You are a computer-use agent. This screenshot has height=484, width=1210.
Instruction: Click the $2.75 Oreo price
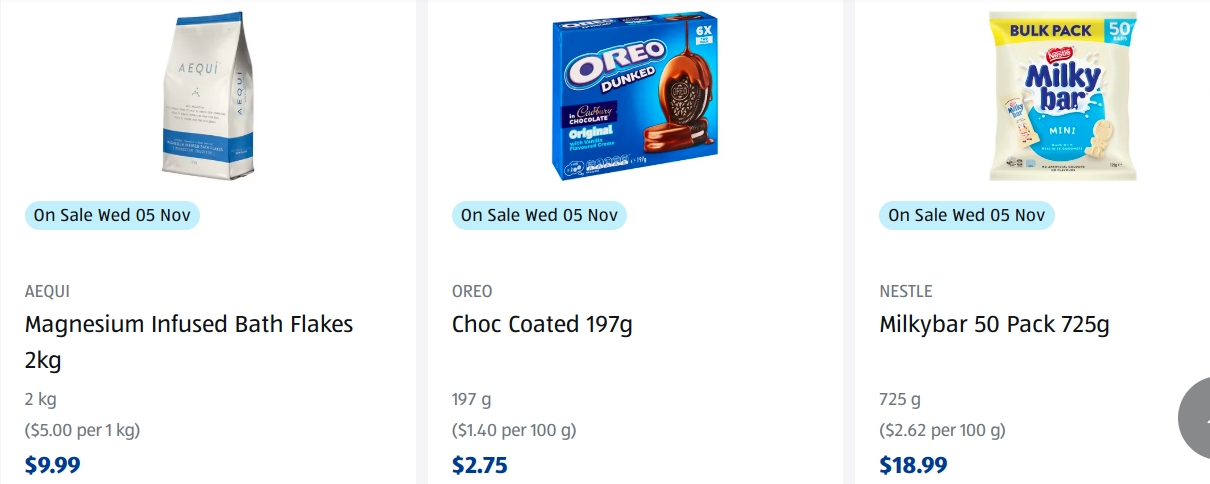pos(480,465)
